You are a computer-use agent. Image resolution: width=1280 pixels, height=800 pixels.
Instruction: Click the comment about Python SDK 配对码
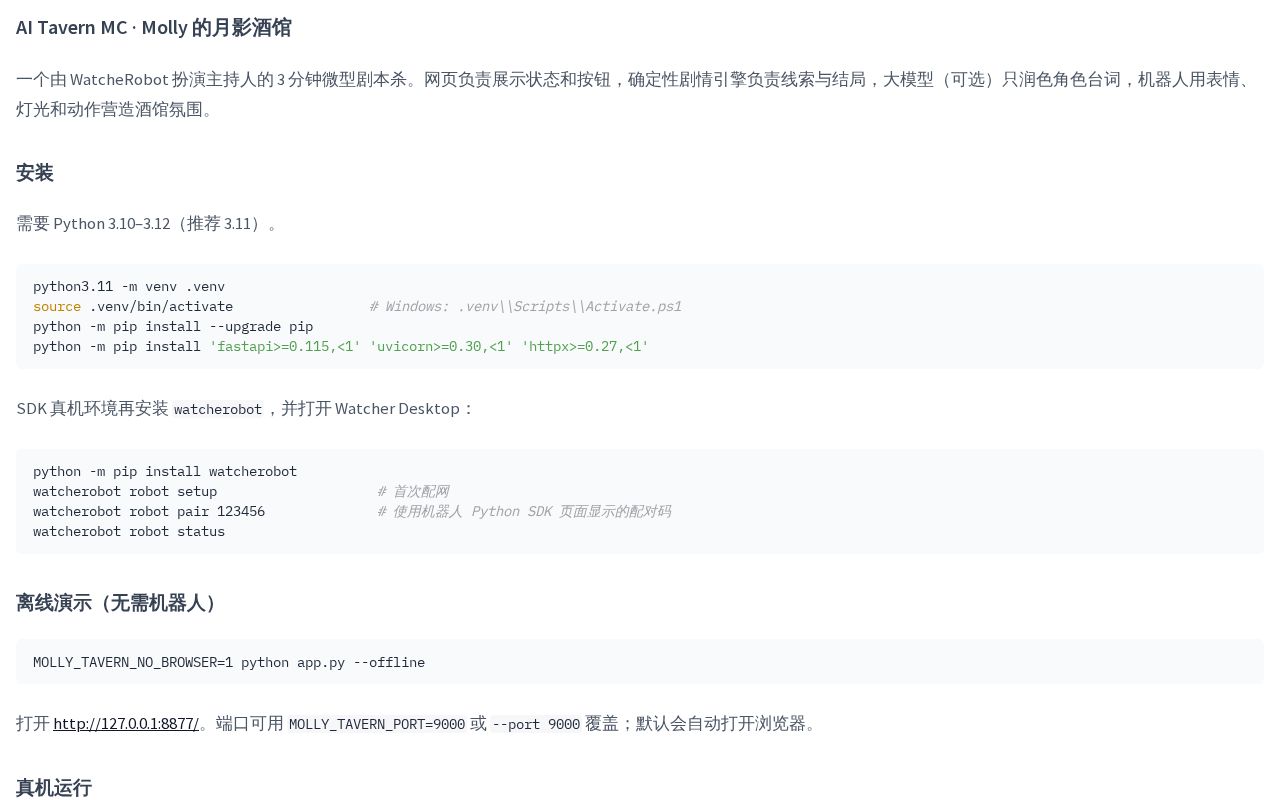pos(524,511)
